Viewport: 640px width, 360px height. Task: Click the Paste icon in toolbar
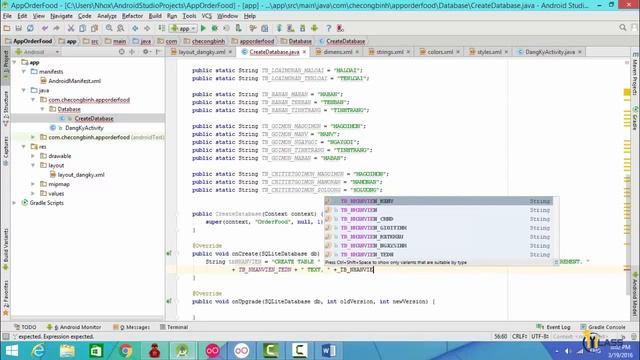click(94, 28)
